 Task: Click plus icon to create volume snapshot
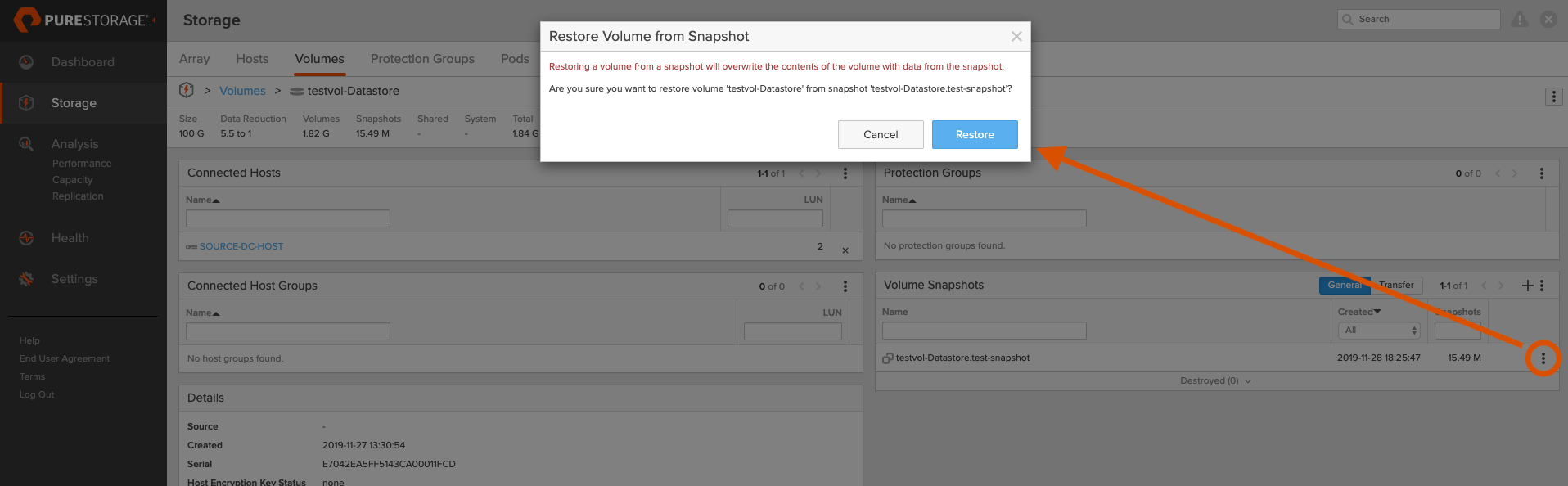(x=1527, y=286)
